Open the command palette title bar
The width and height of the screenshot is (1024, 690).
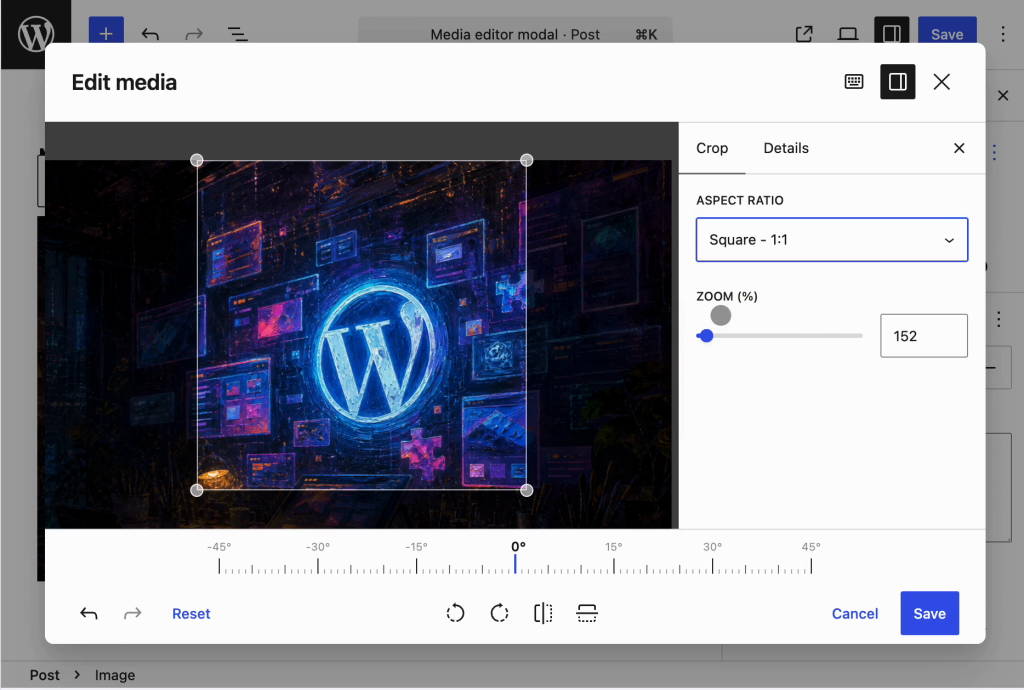click(515, 32)
